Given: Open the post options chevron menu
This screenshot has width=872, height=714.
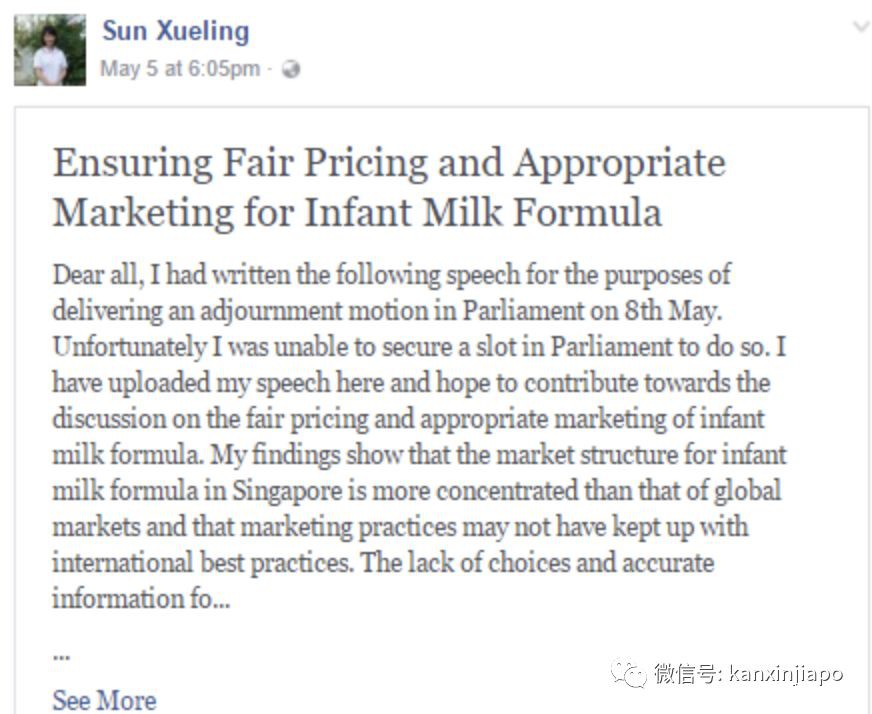Looking at the screenshot, I should pos(860,27).
